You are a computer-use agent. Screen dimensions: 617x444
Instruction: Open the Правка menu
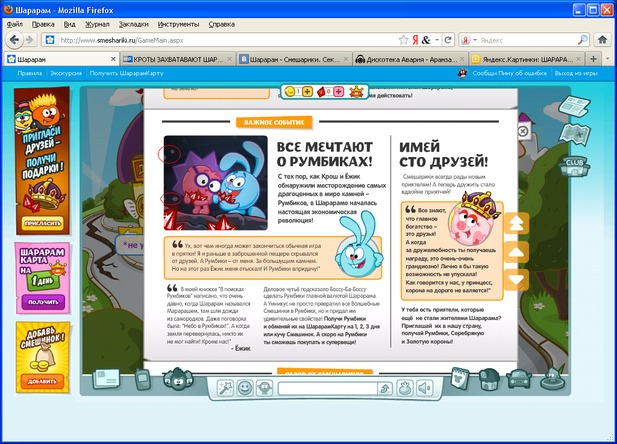pos(43,24)
